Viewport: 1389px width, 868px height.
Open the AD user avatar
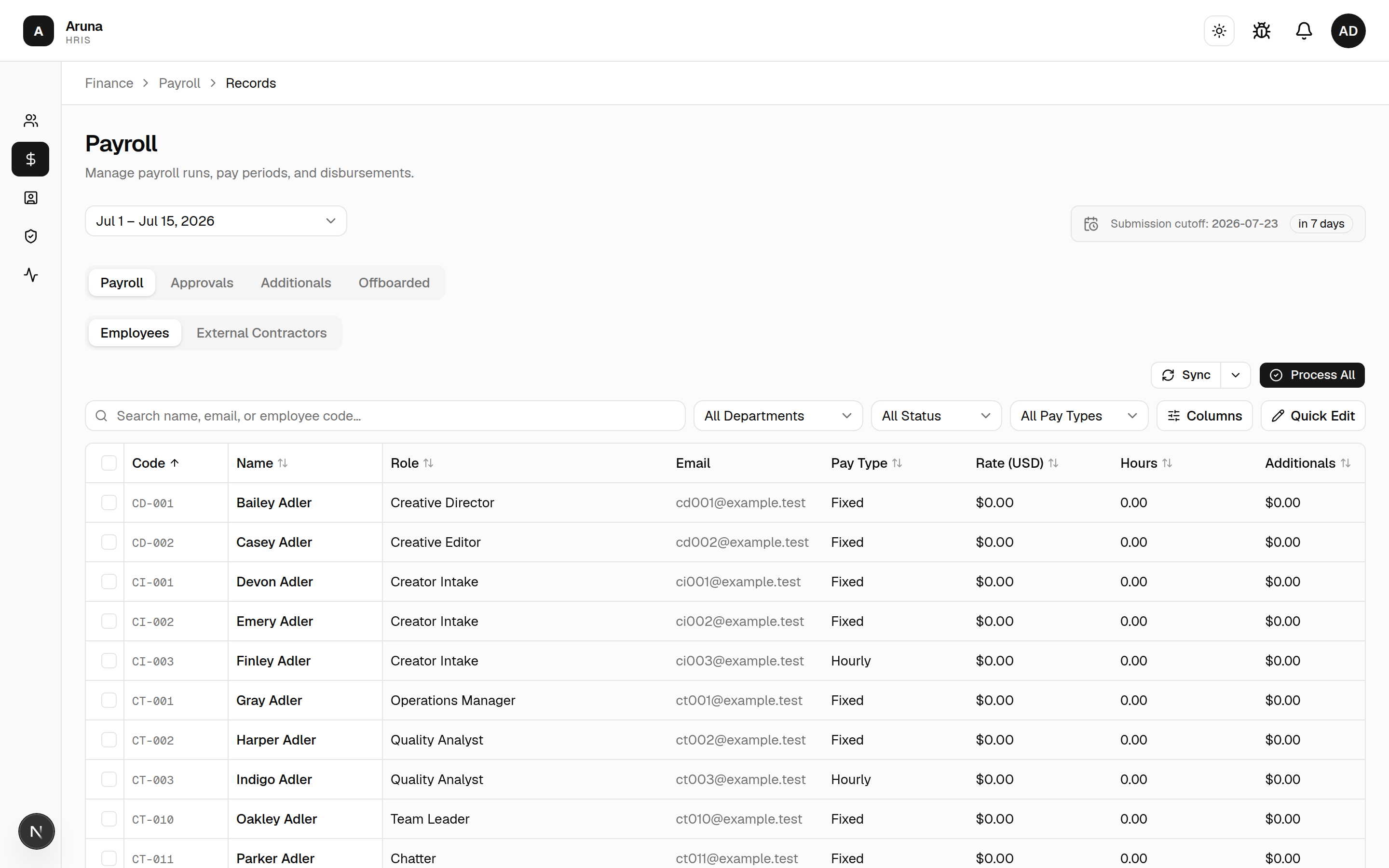[x=1348, y=31]
